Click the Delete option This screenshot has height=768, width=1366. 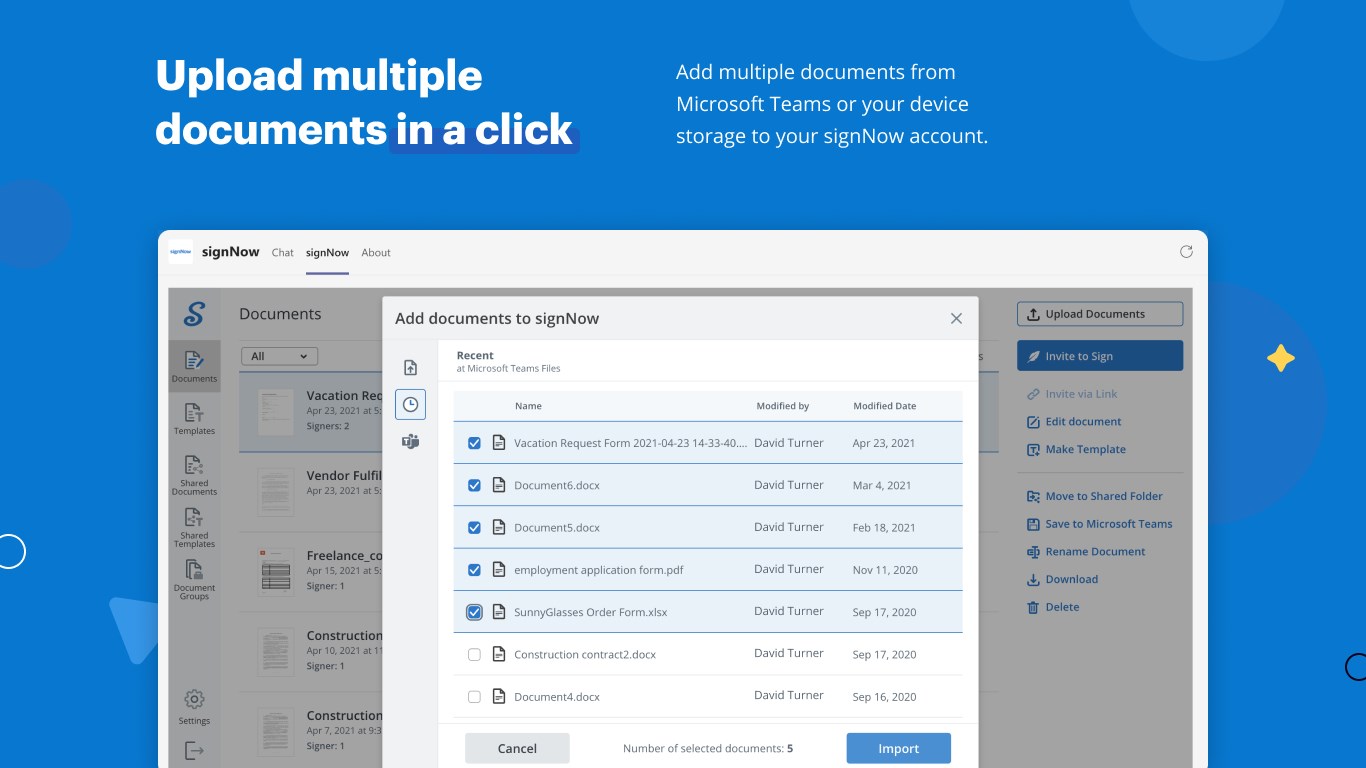pos(1053,607)
